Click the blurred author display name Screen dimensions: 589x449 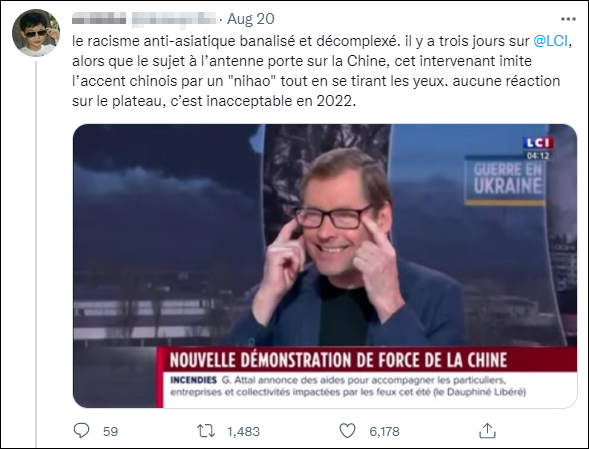[x=99, y=19]
